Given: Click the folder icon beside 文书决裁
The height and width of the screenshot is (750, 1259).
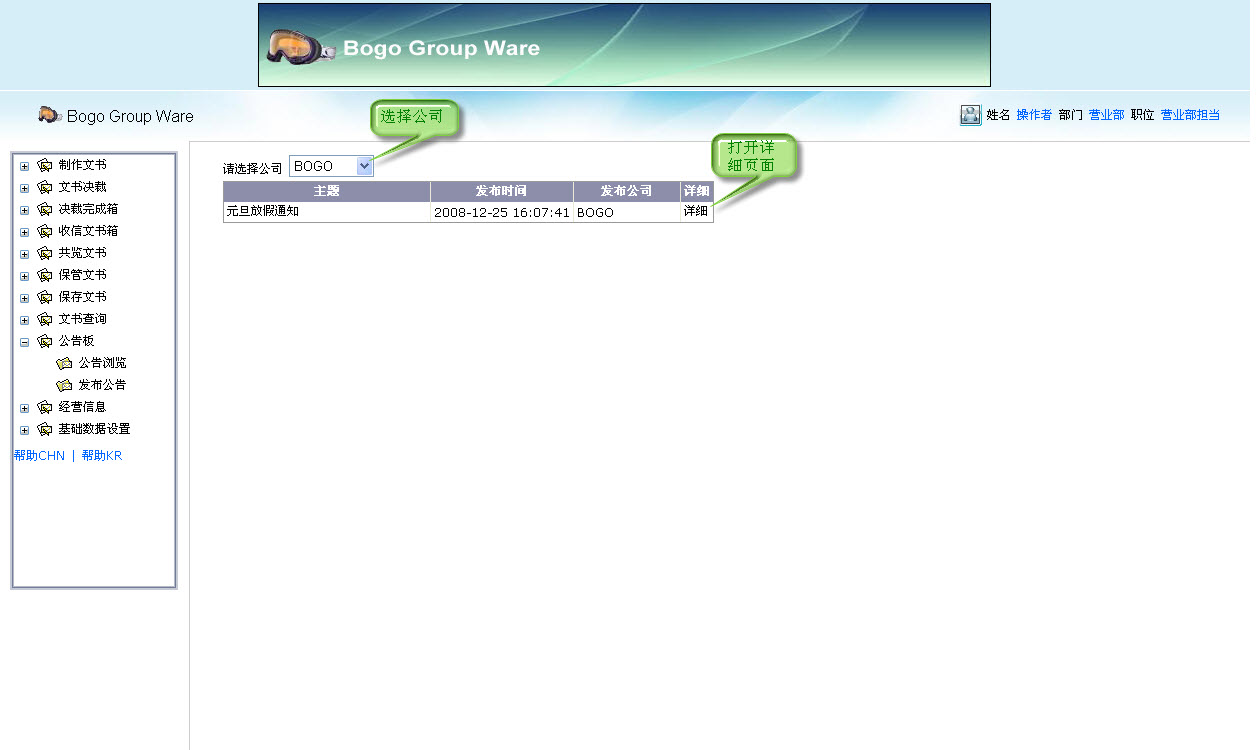Looking at the screenshot, I should point(45,187).
